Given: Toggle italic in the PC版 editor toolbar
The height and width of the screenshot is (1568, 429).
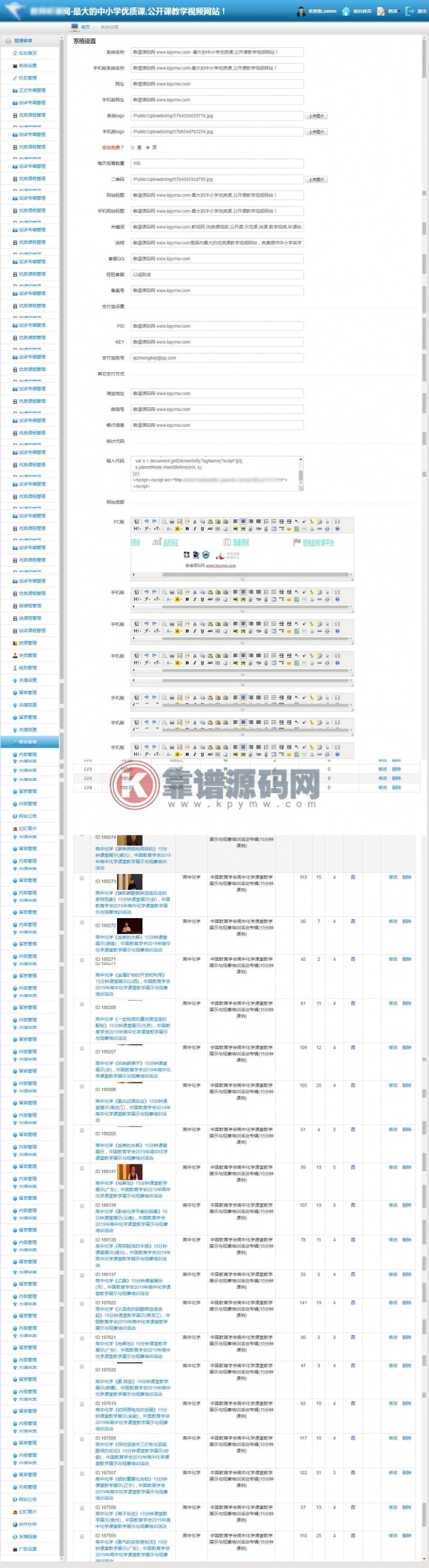Looking at the screenshot, I should click(194, 529).
